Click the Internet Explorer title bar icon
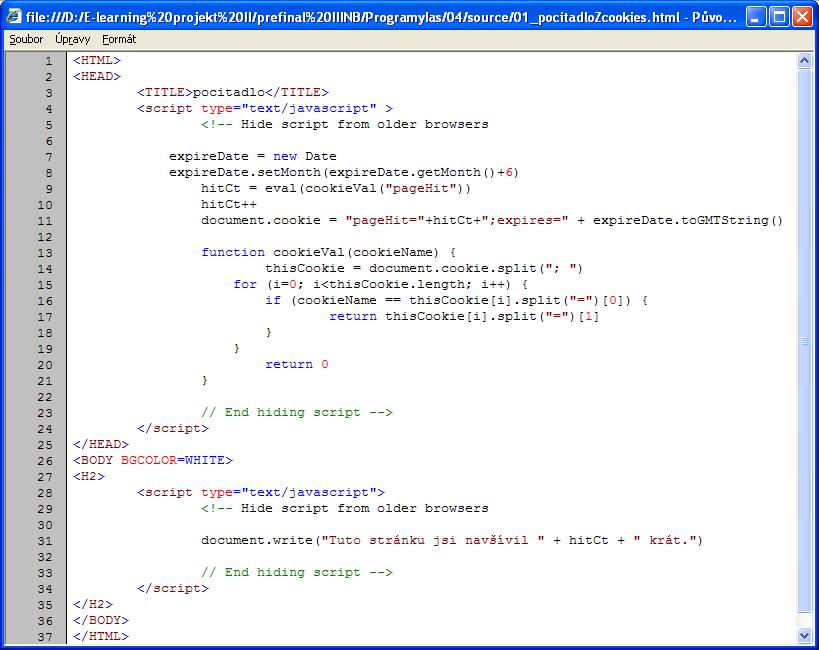The height and width of the screenshot is (650, 819). pyautogui.click(x=14, y=16)
